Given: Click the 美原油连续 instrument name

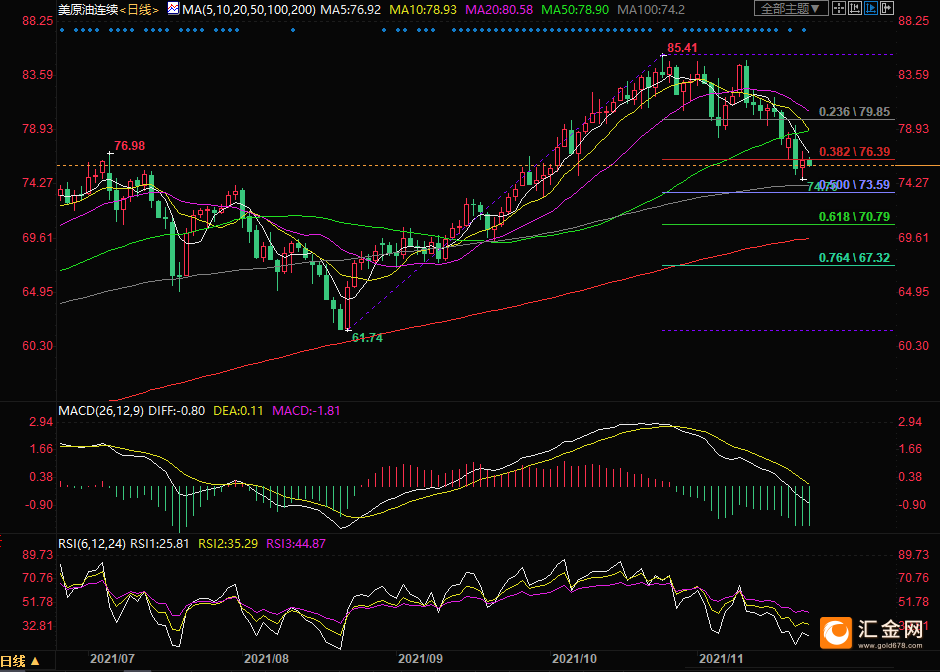Looking at the screenshot, I should point(87,9).
